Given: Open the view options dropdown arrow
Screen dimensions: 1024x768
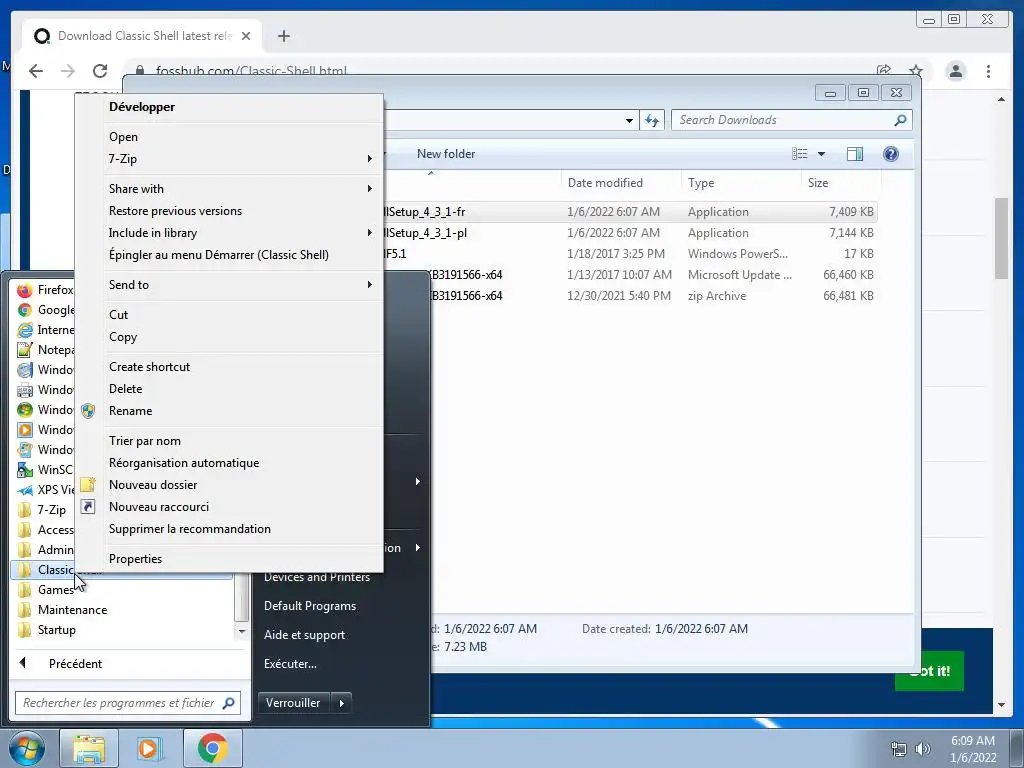Looking at the screenshot, I should [822, 154].
